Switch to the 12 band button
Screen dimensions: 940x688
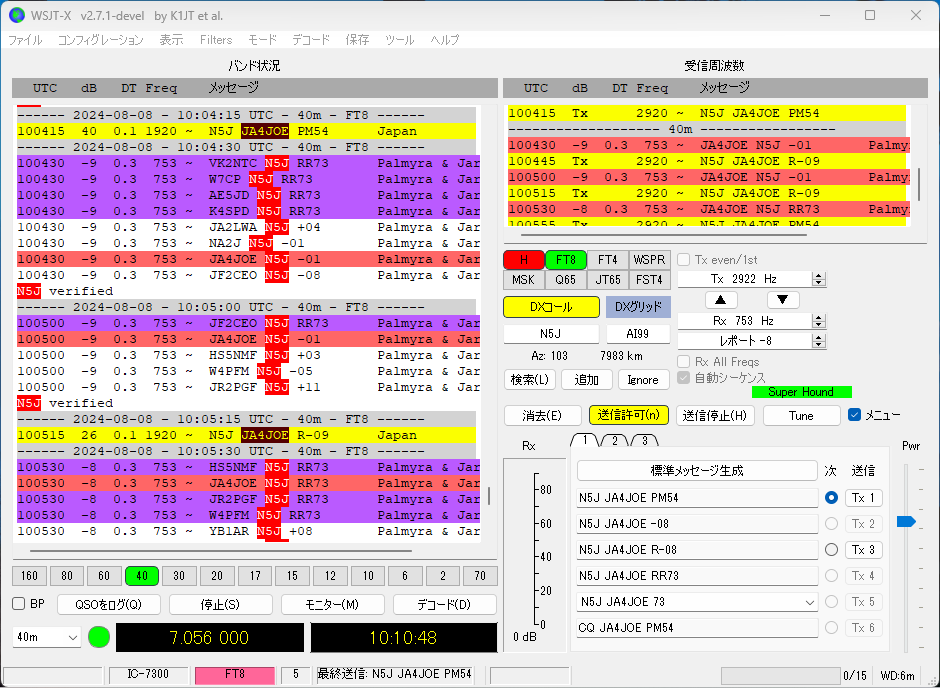pos(330,576)
